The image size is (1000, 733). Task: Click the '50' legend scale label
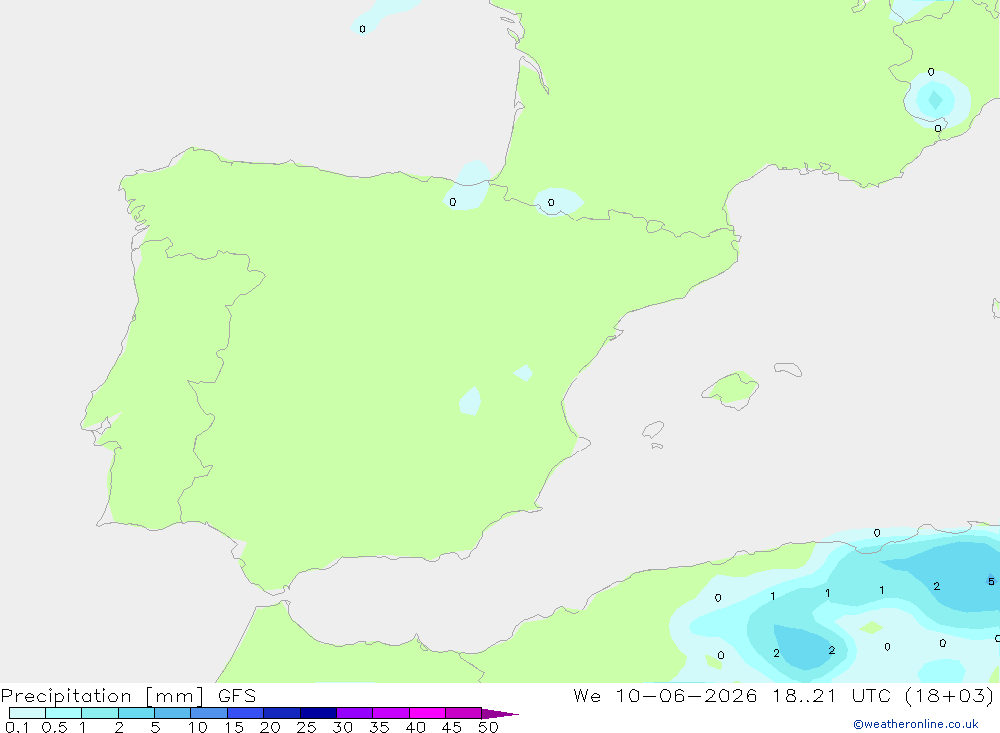click(488, 727)
